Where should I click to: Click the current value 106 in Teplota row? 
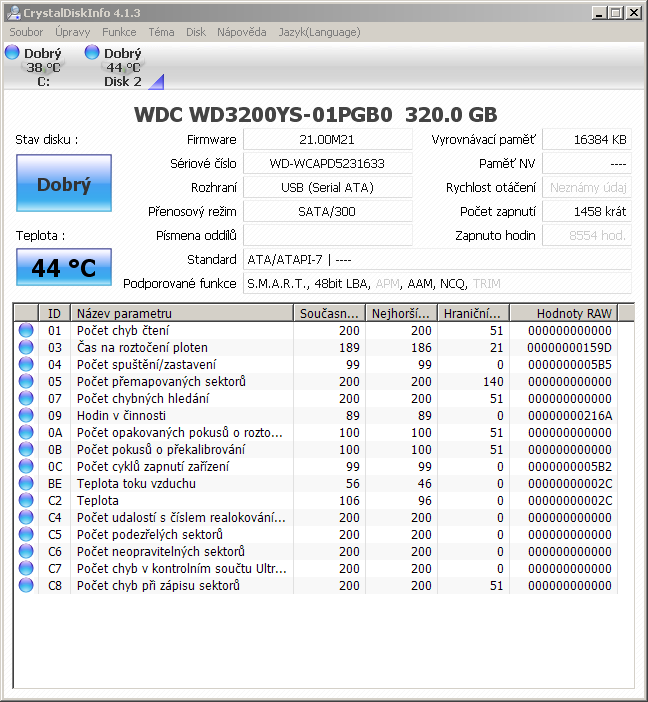coord(349,501)
